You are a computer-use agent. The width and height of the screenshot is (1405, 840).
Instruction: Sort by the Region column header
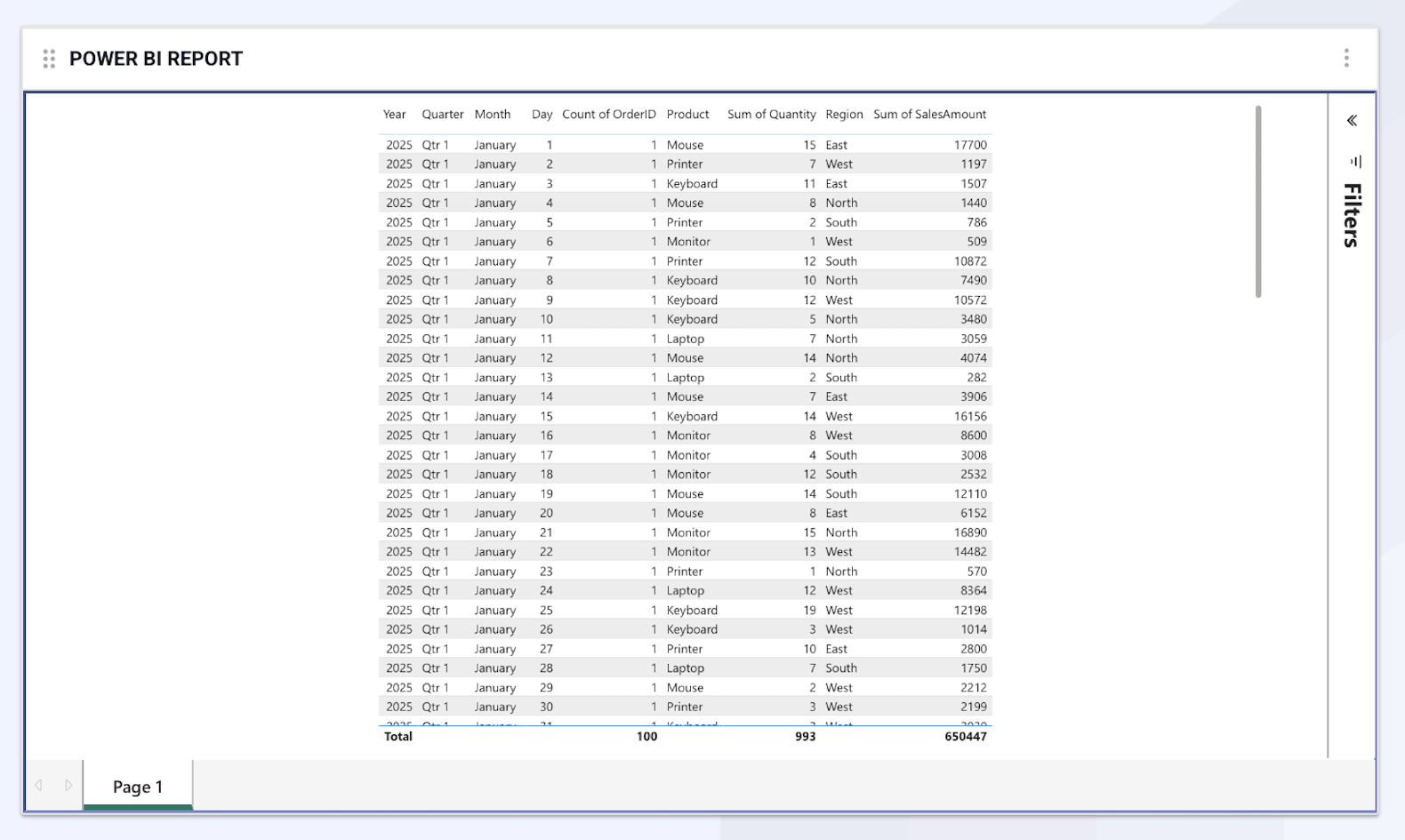[x=844, y=115]
